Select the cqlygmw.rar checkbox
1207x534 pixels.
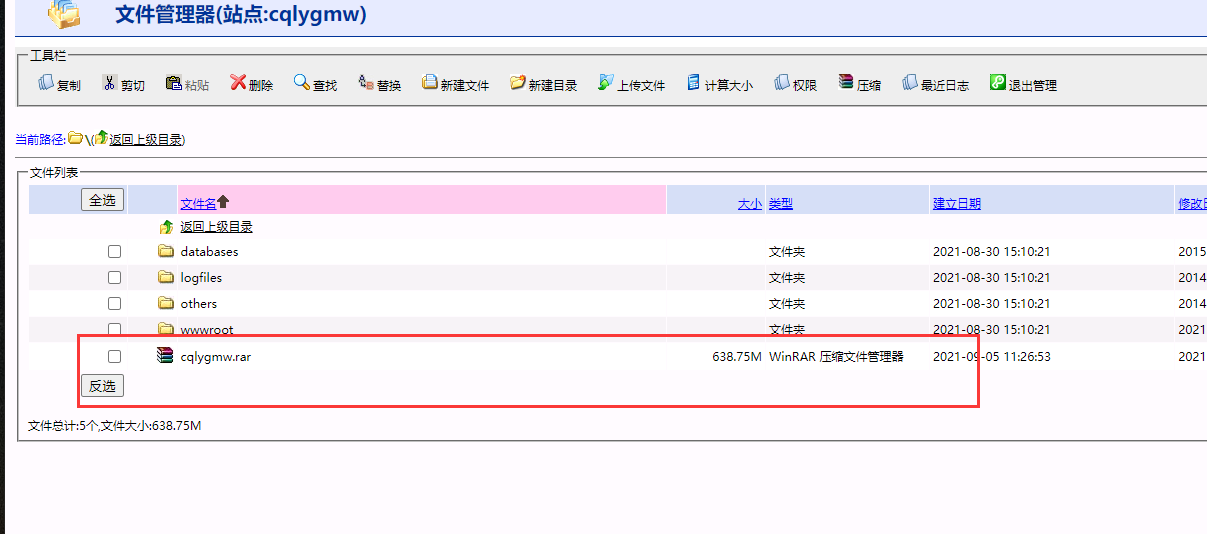coord(114,357)
